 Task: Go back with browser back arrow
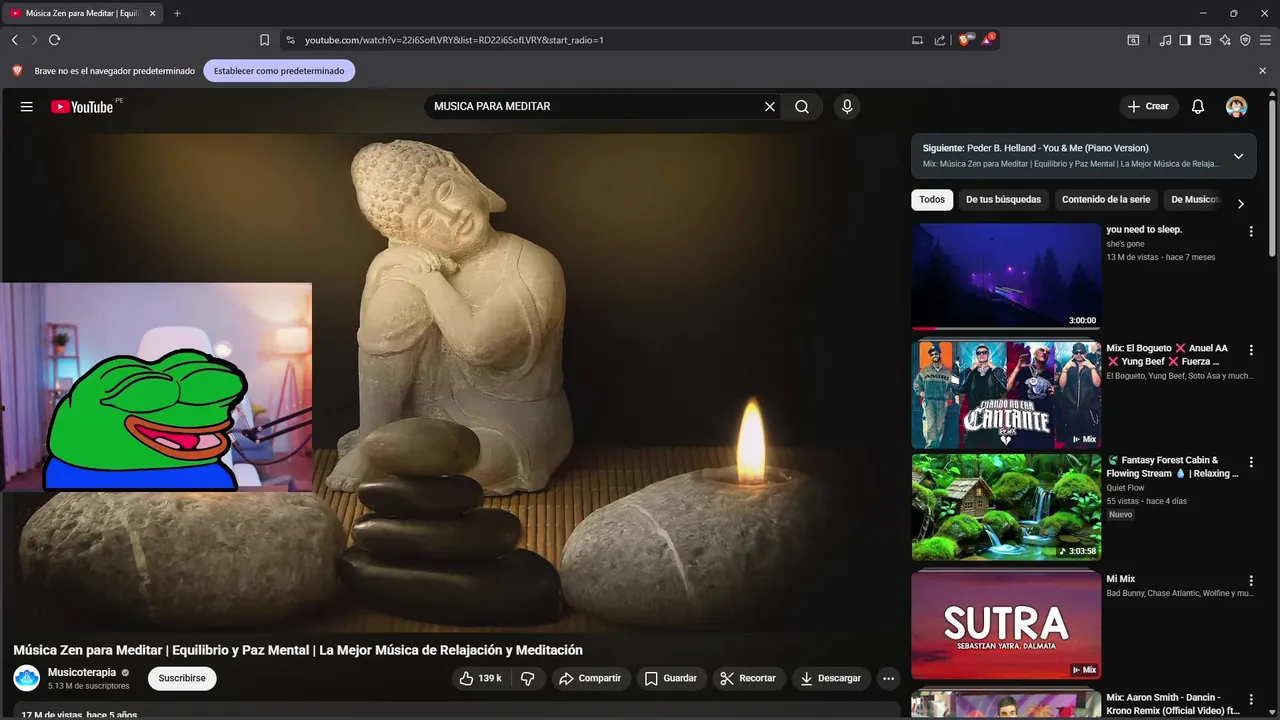coord(14,40)
